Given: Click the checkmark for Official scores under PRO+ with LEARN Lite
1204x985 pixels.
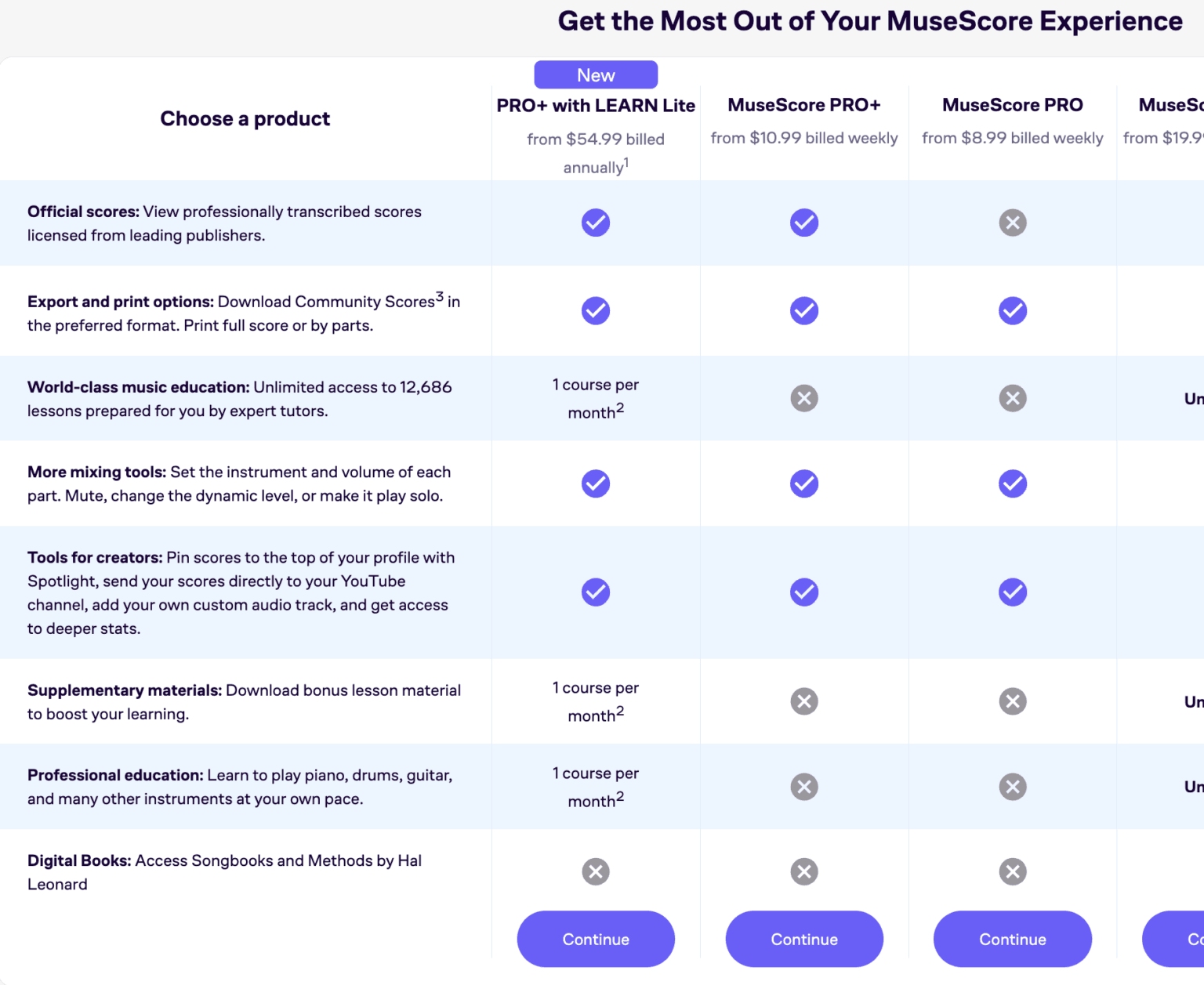Looking at the screenshot, I should pyautogui.click(x=596, y=223).
